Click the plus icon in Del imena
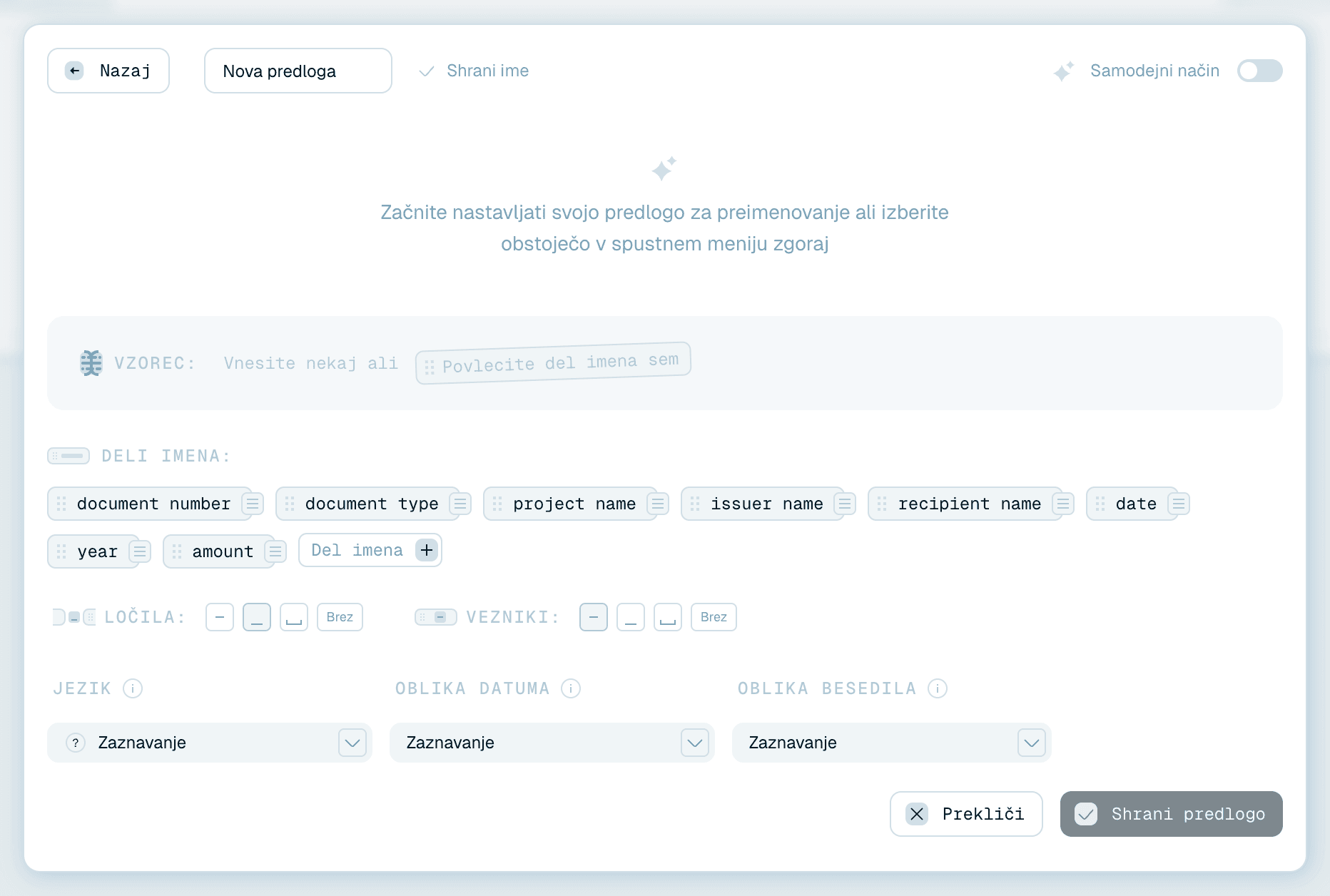Screen dimensions: 1330x896 pos(427,550)
